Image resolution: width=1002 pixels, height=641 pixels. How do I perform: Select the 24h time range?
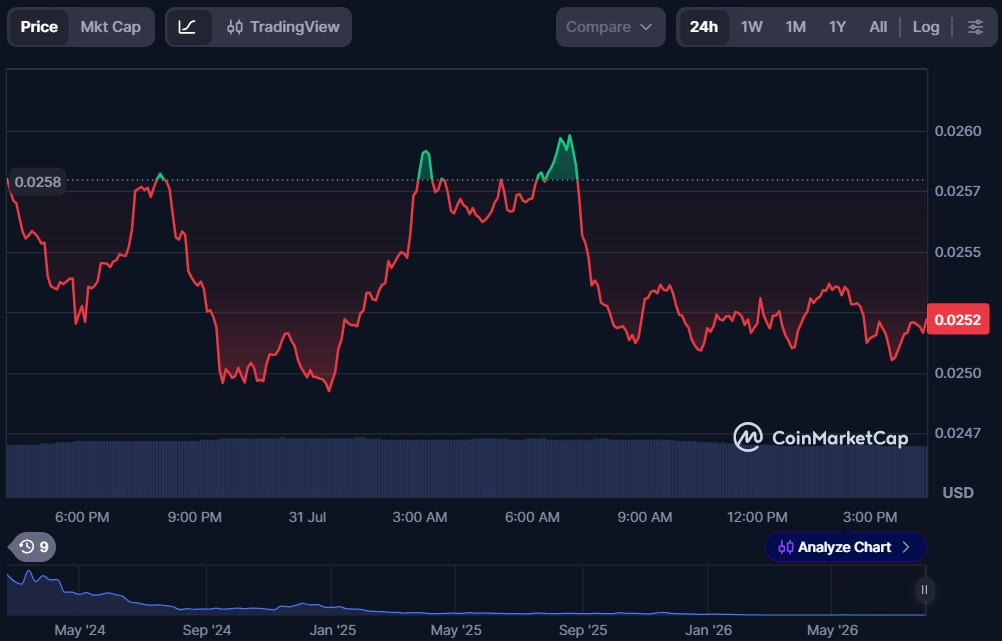point(704,27)
